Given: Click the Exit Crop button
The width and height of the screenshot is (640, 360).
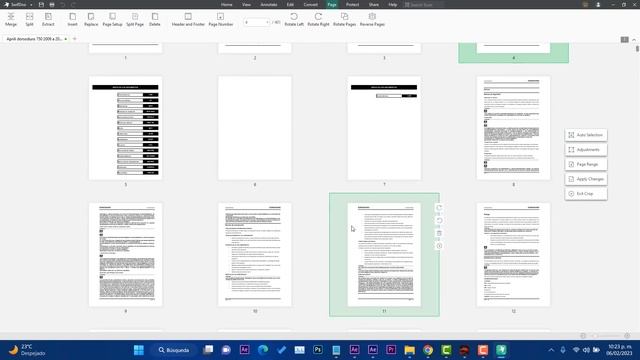Looking at the screenshot, I should (x=586, y=193).
